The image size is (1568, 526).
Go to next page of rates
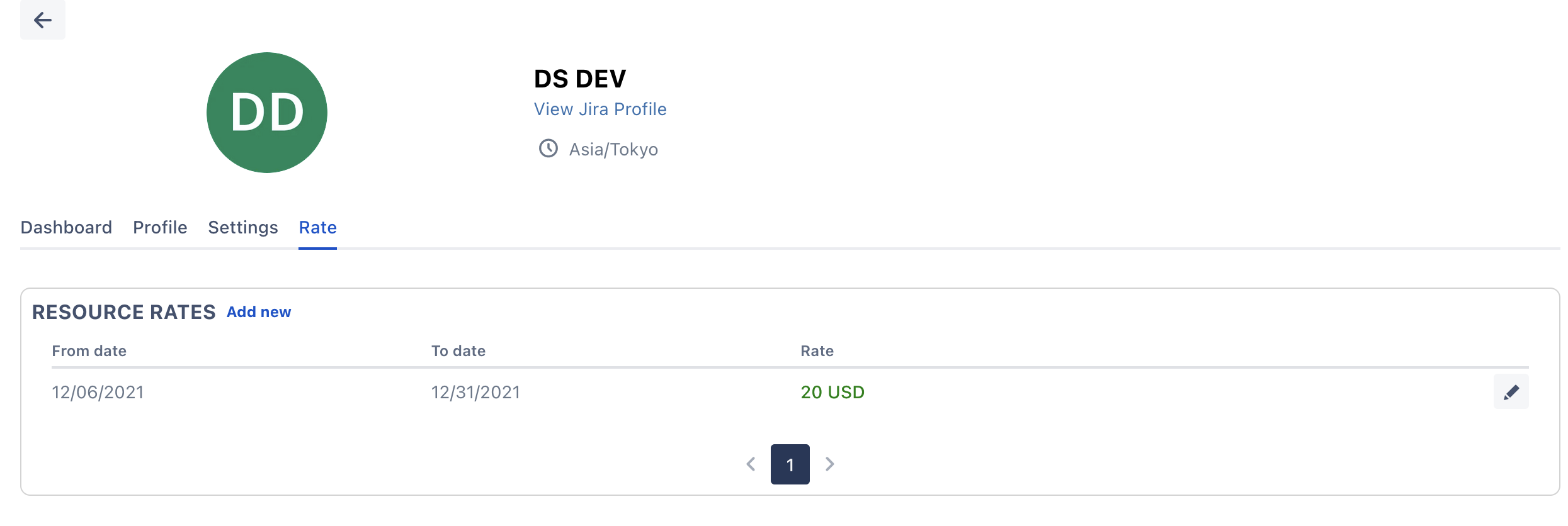click(830, 464)
